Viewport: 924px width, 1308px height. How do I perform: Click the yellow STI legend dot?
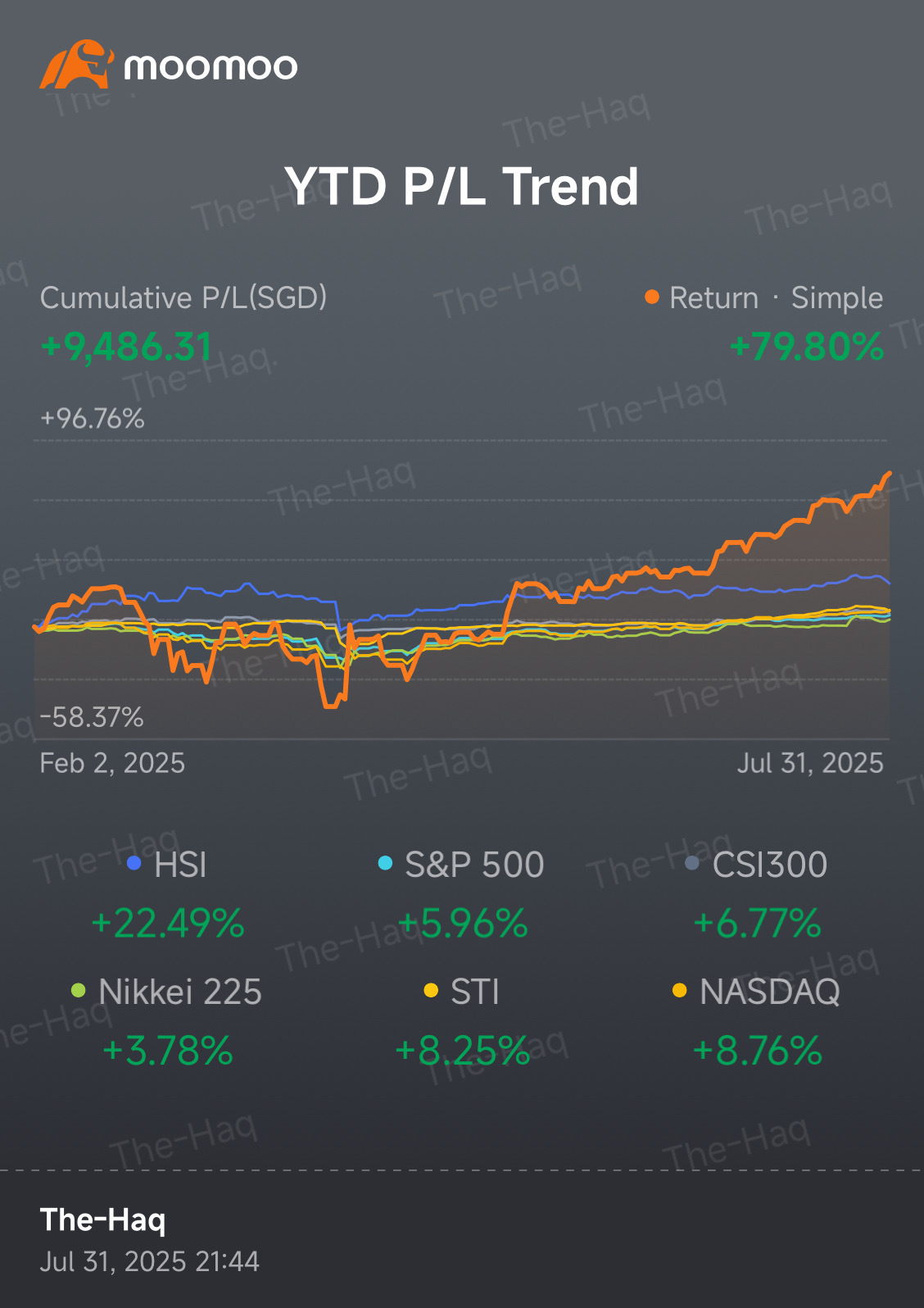(x=431, y=990)
